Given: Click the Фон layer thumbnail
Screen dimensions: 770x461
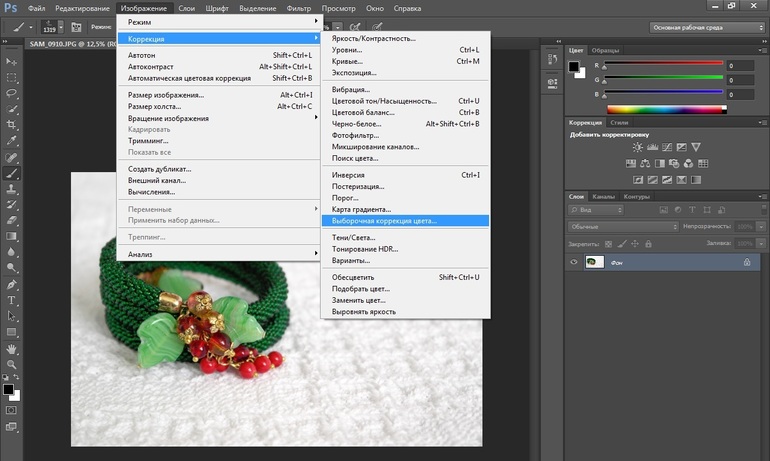Looking at the screenshot, I should coord(593,262).
